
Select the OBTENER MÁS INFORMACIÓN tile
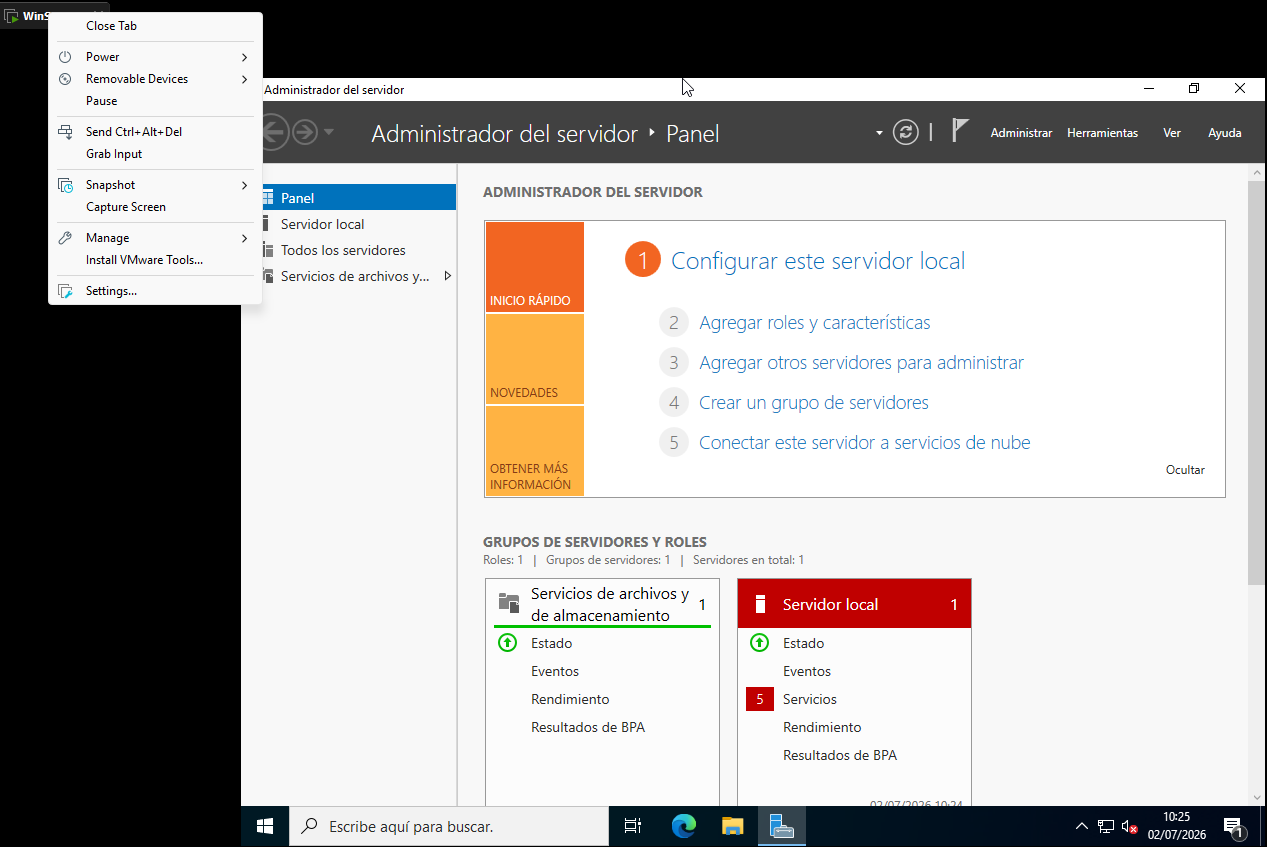pos(535,451)
